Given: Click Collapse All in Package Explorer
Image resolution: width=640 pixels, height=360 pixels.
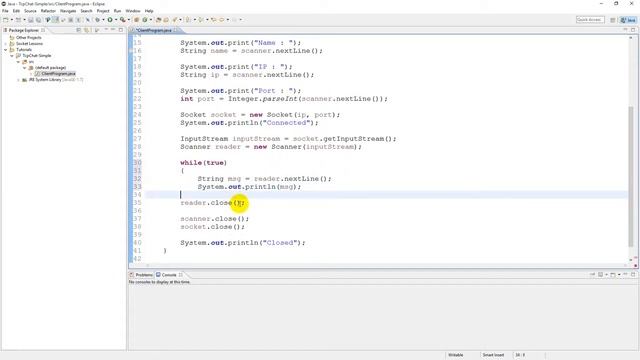Looking at the screenshot, I should [79, 30].
